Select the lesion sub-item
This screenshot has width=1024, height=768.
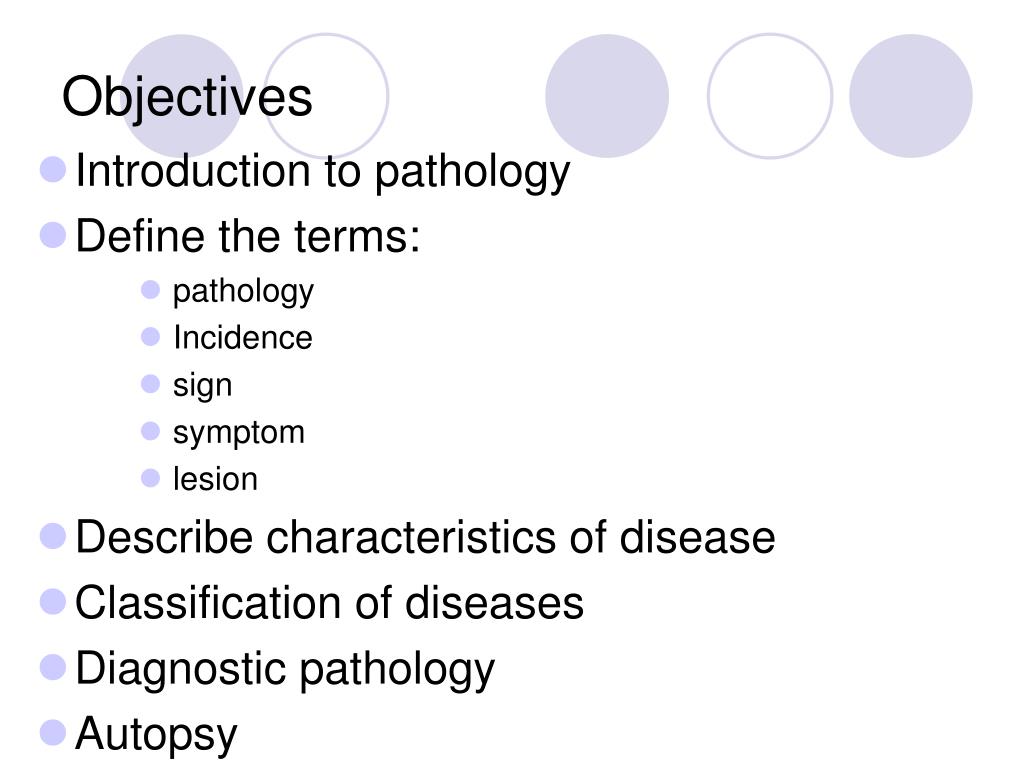215,479
